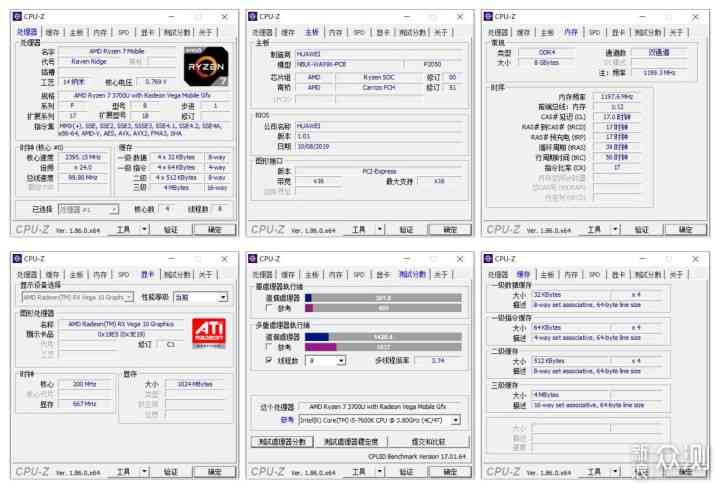
Task: Expand 工具 arrow in the 主板 window
Action: point(380,229)
